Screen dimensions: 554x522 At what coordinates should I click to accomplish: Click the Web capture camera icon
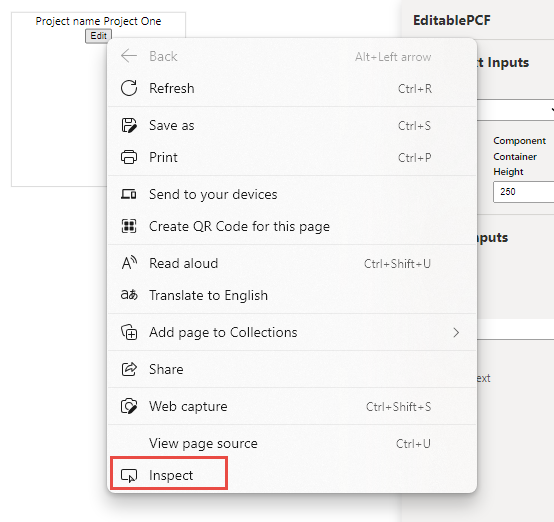[x=129, y=406]
